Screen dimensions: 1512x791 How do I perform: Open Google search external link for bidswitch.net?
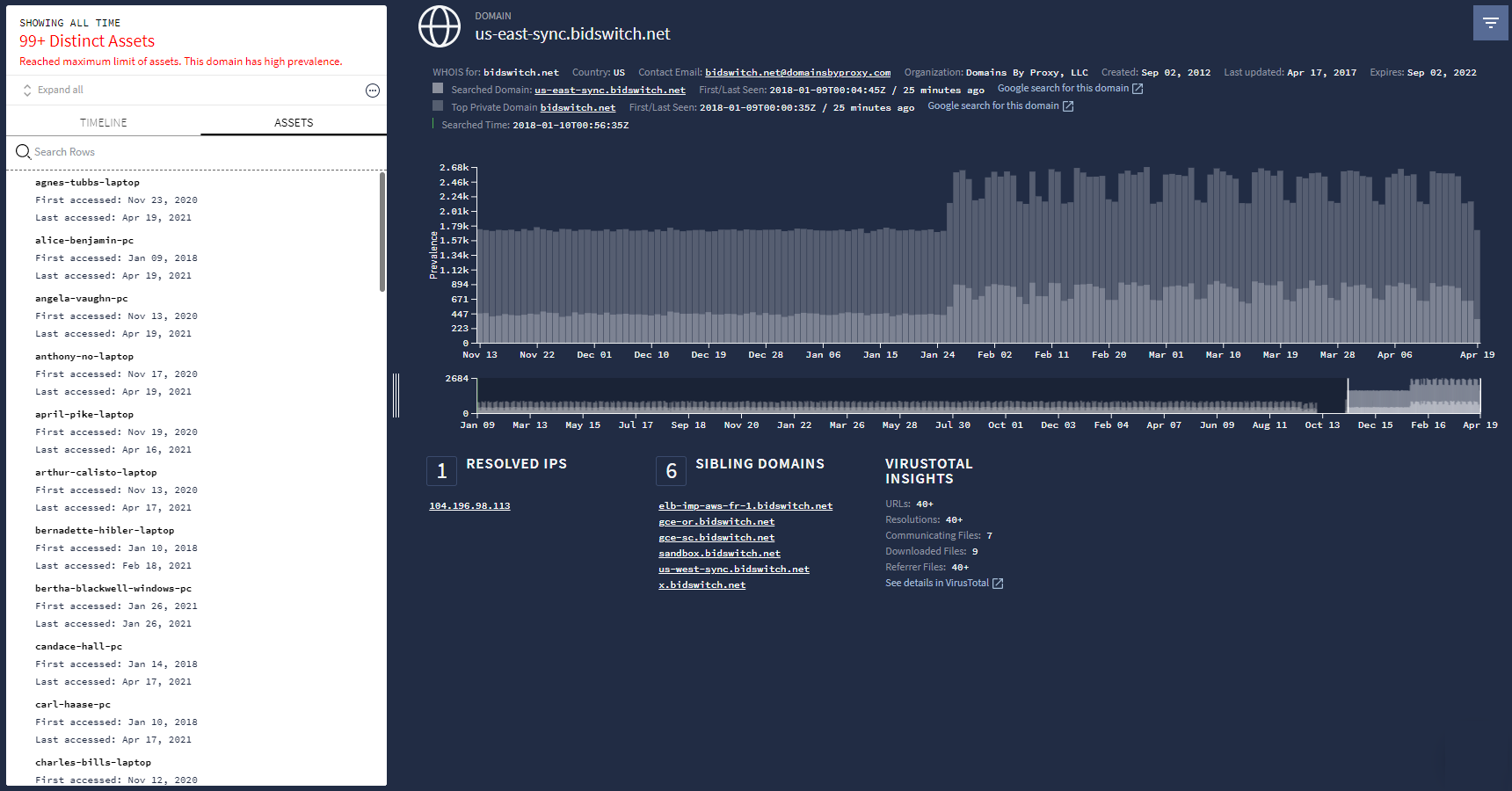coord(1067,105)
